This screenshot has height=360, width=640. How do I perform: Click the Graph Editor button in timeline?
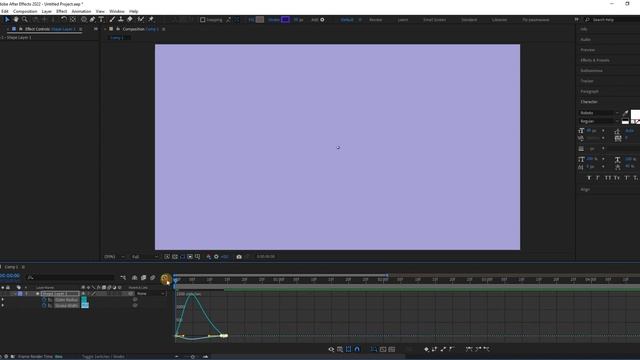165,278
